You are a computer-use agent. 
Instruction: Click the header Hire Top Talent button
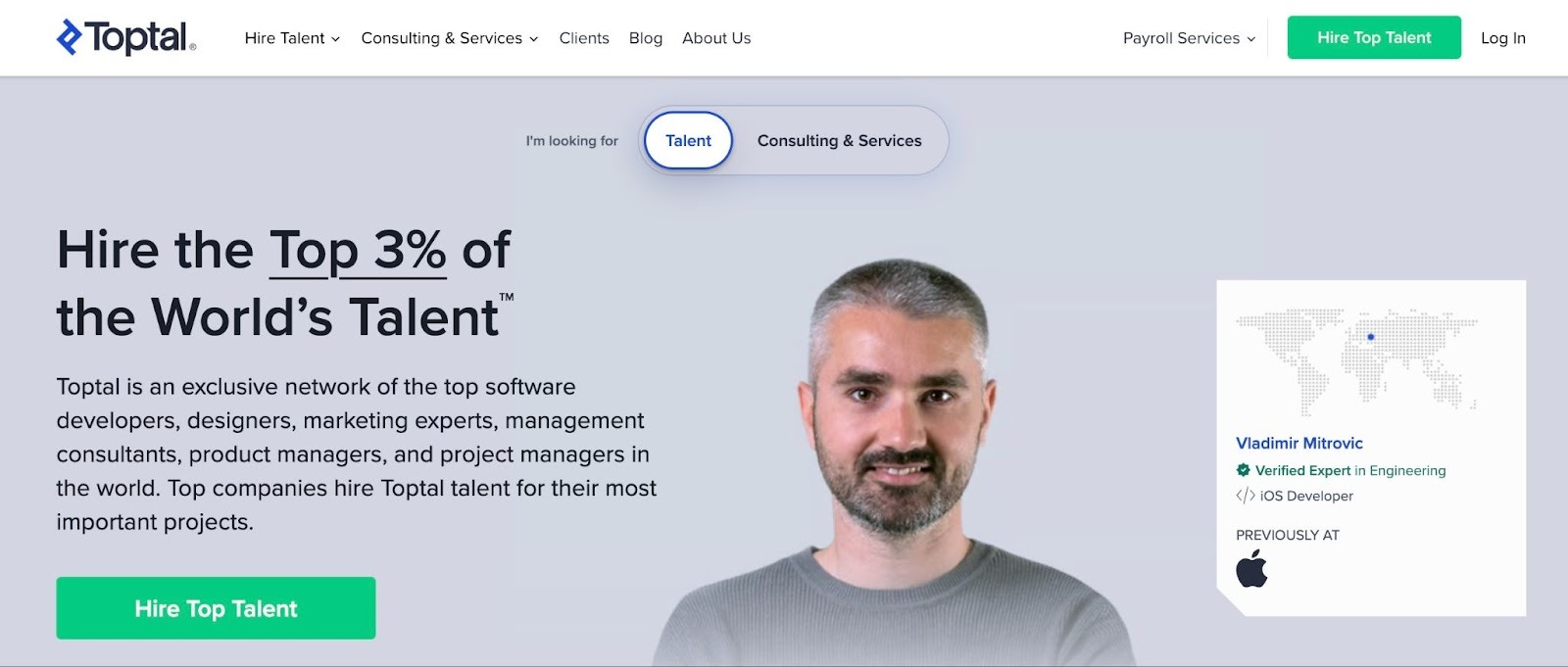(1374, 37)
